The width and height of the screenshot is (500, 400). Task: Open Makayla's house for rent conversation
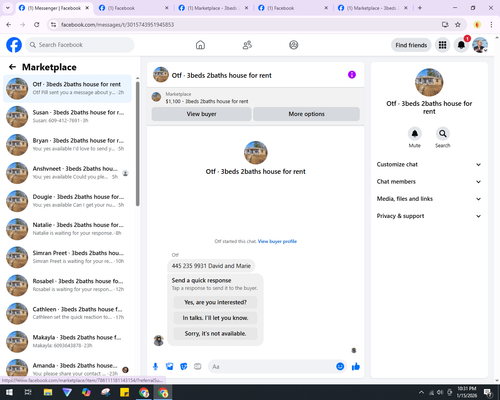pyautogui.click(x=67, y=342)
